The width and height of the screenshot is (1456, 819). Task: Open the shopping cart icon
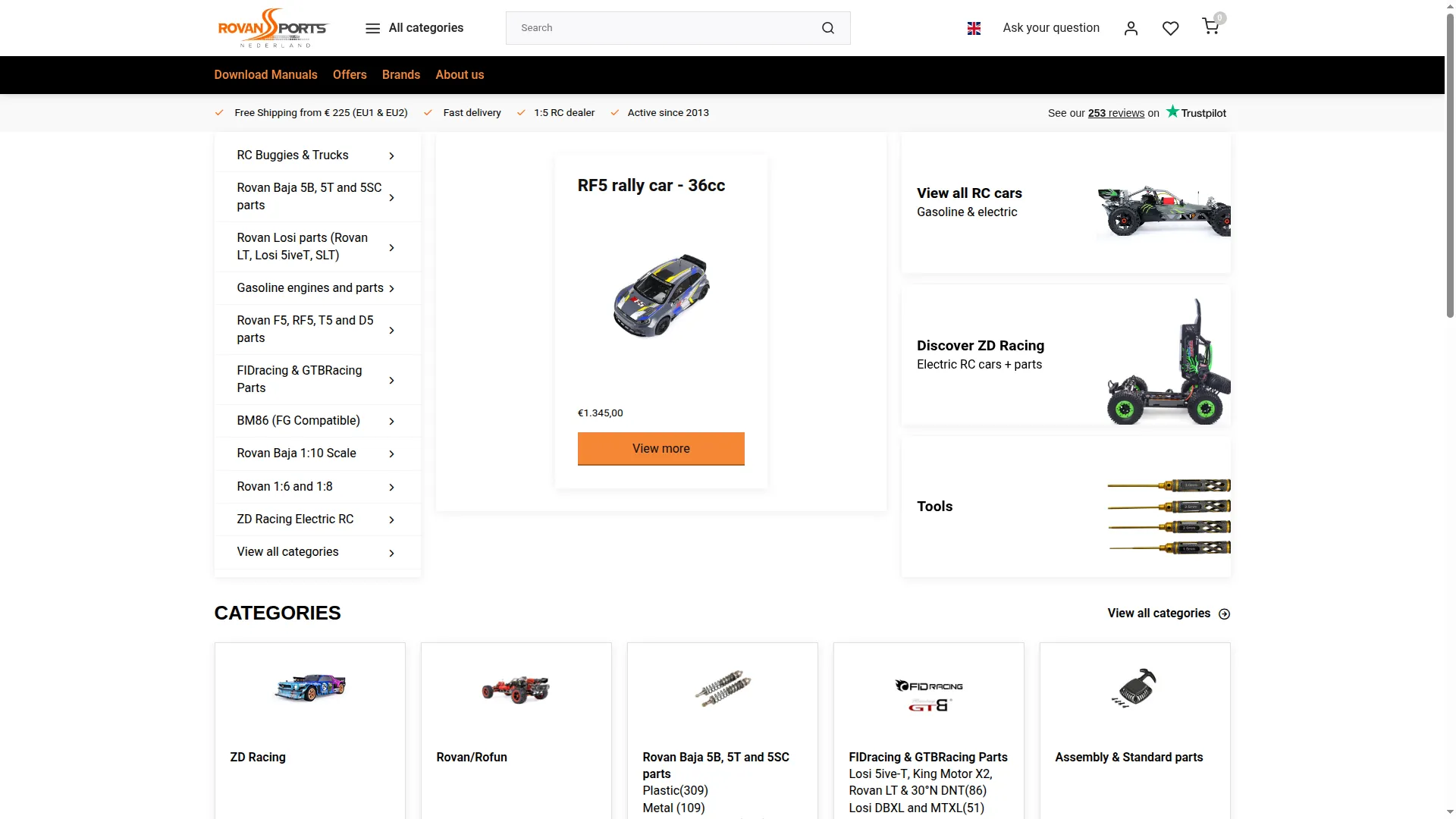1211,27
